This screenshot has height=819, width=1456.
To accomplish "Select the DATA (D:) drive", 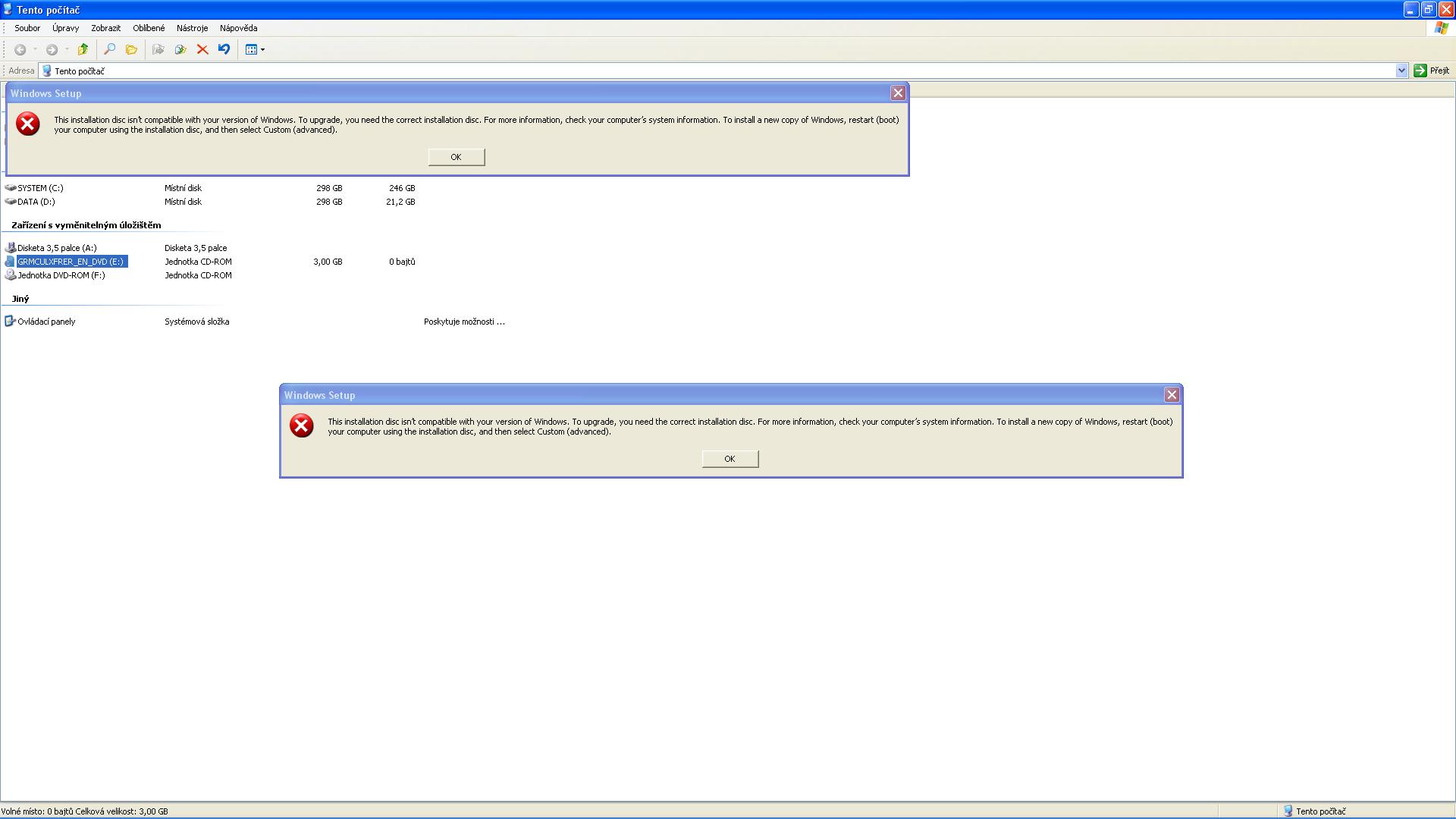I will point(36,202).
